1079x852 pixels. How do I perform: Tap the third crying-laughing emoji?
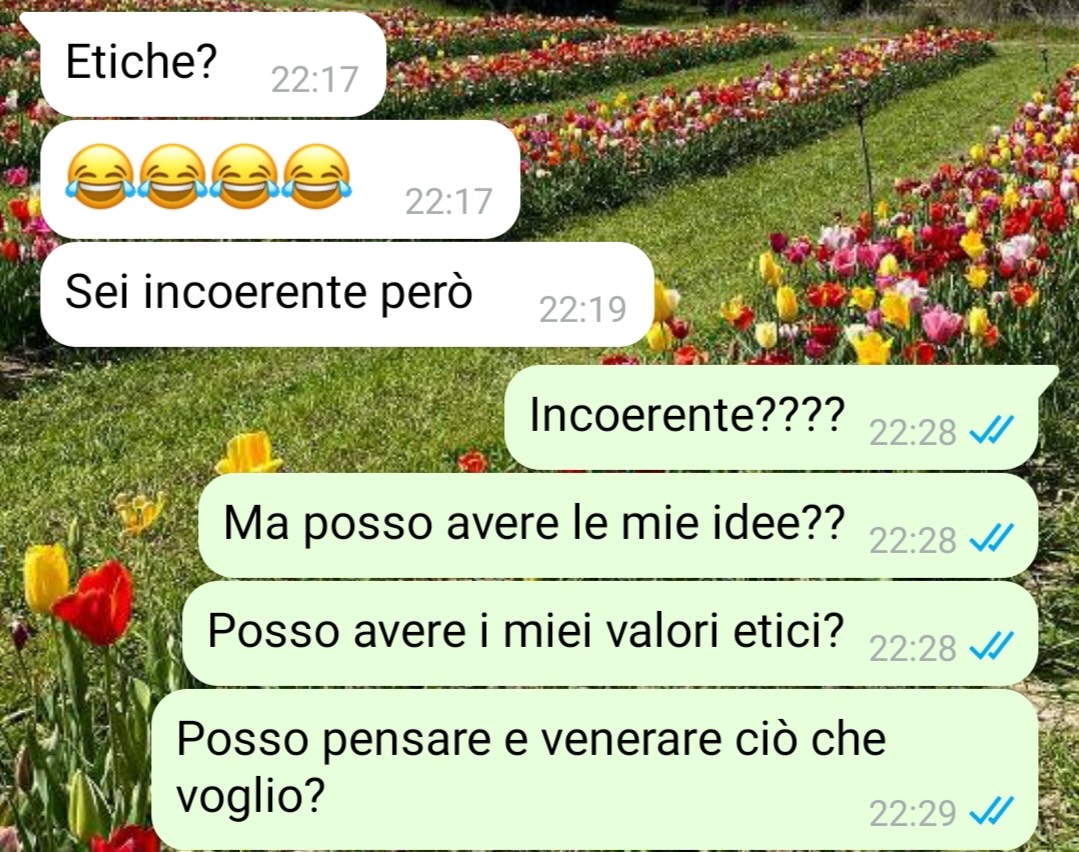[245, 176]
